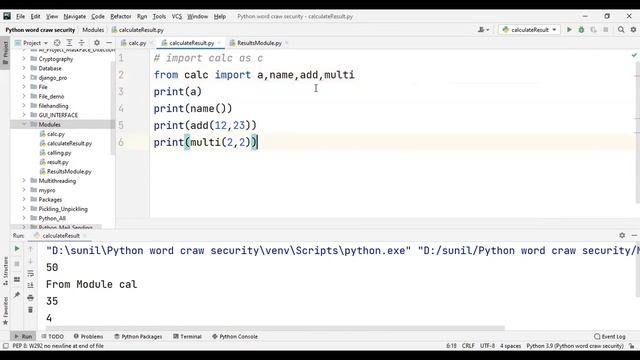
Task: Print the Run console output
Action: 31,298
